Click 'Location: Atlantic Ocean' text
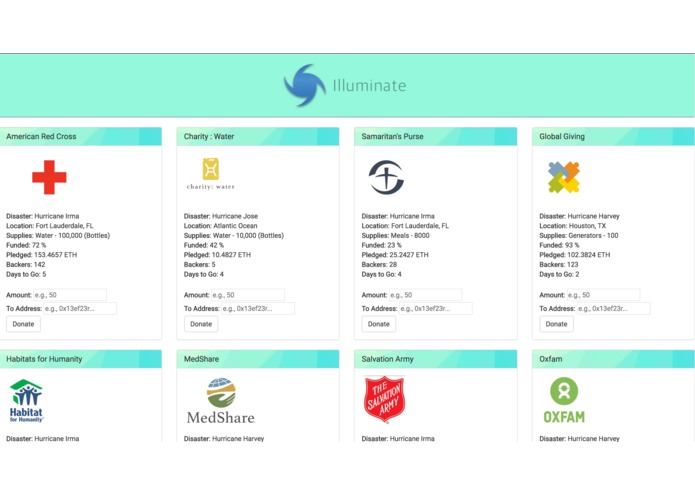Image resolution: width=695 pixels, height=494 pixels. (221, 226)
